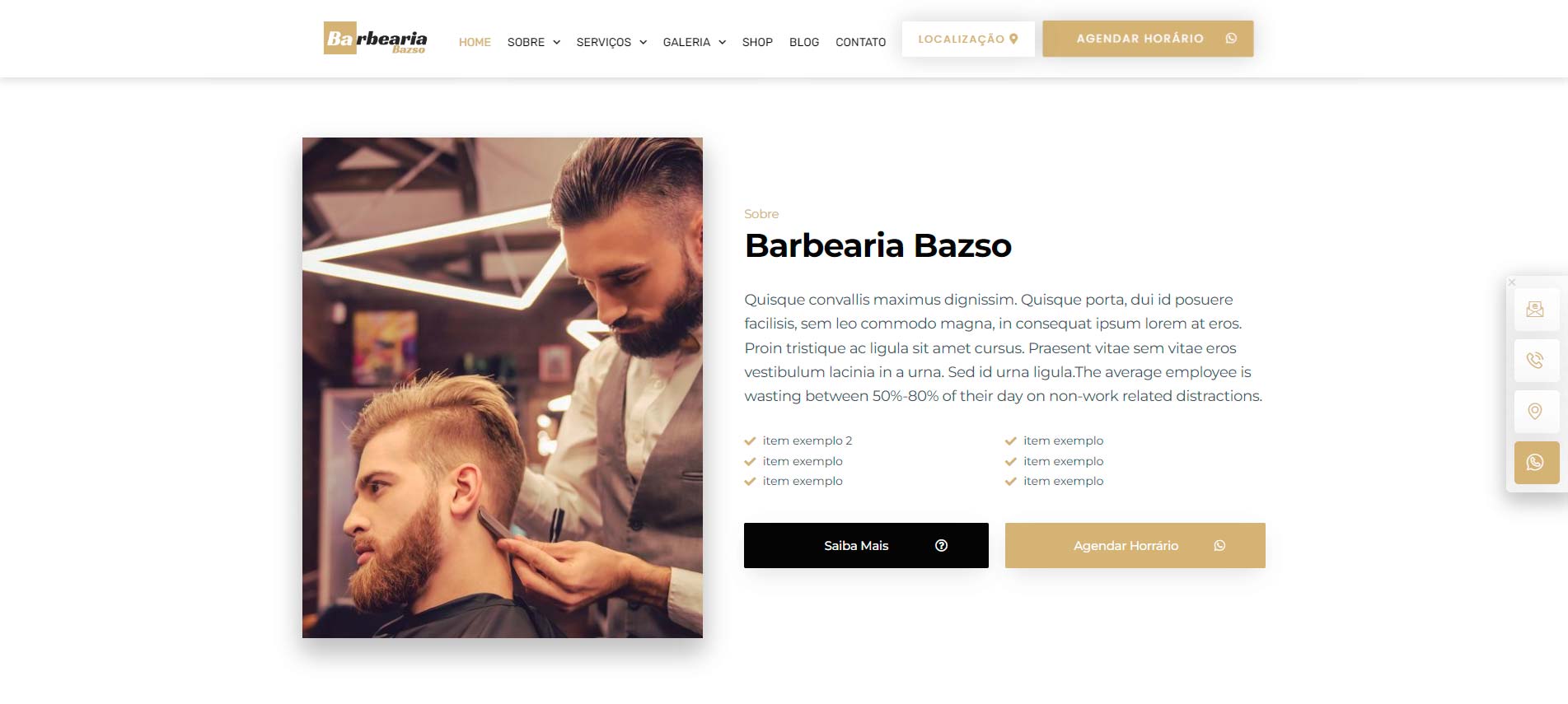Open the Blog page link
Screen dimensions: 1568x704
pos(804,42)
